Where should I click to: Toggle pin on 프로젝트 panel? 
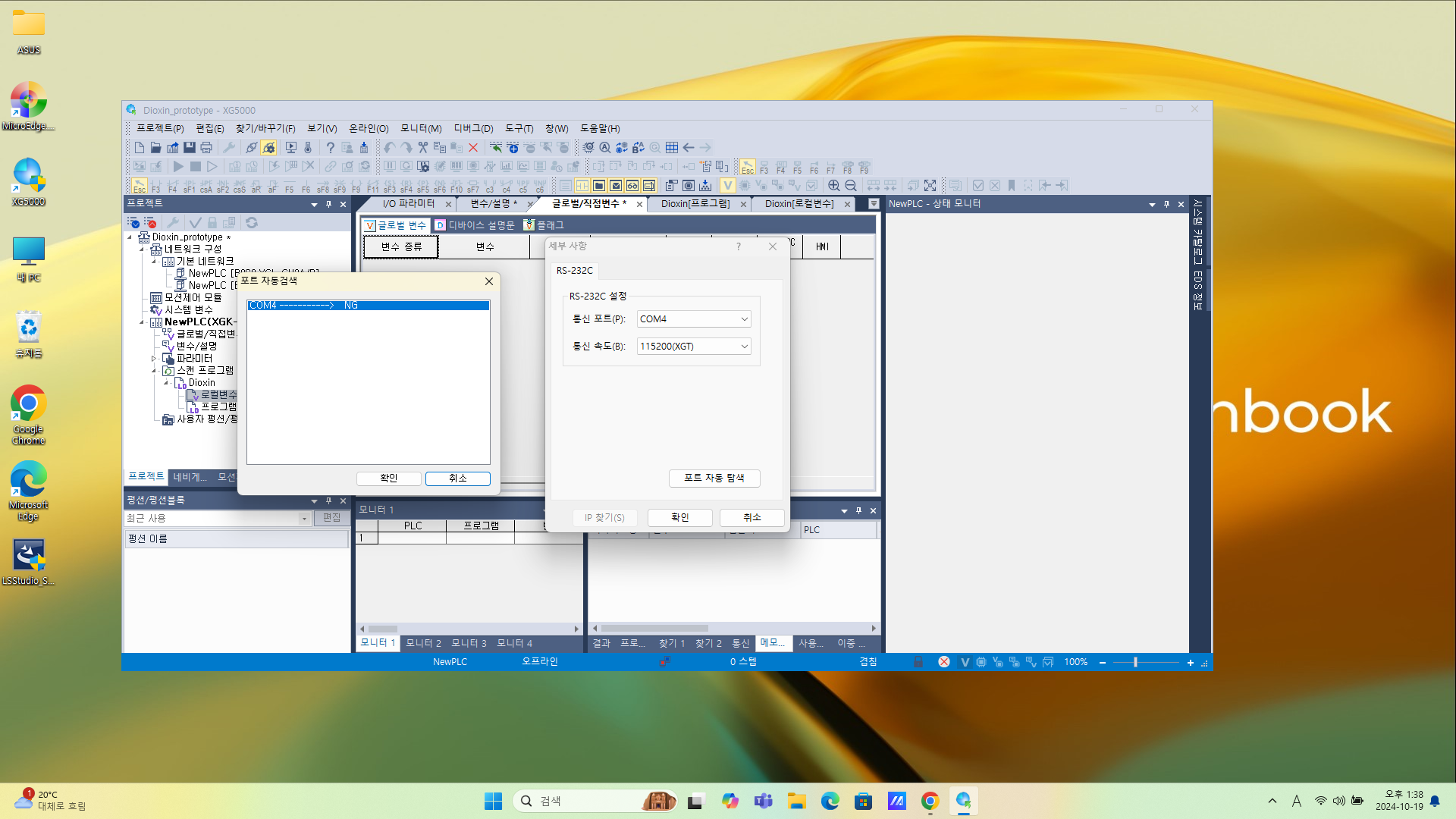328,204
